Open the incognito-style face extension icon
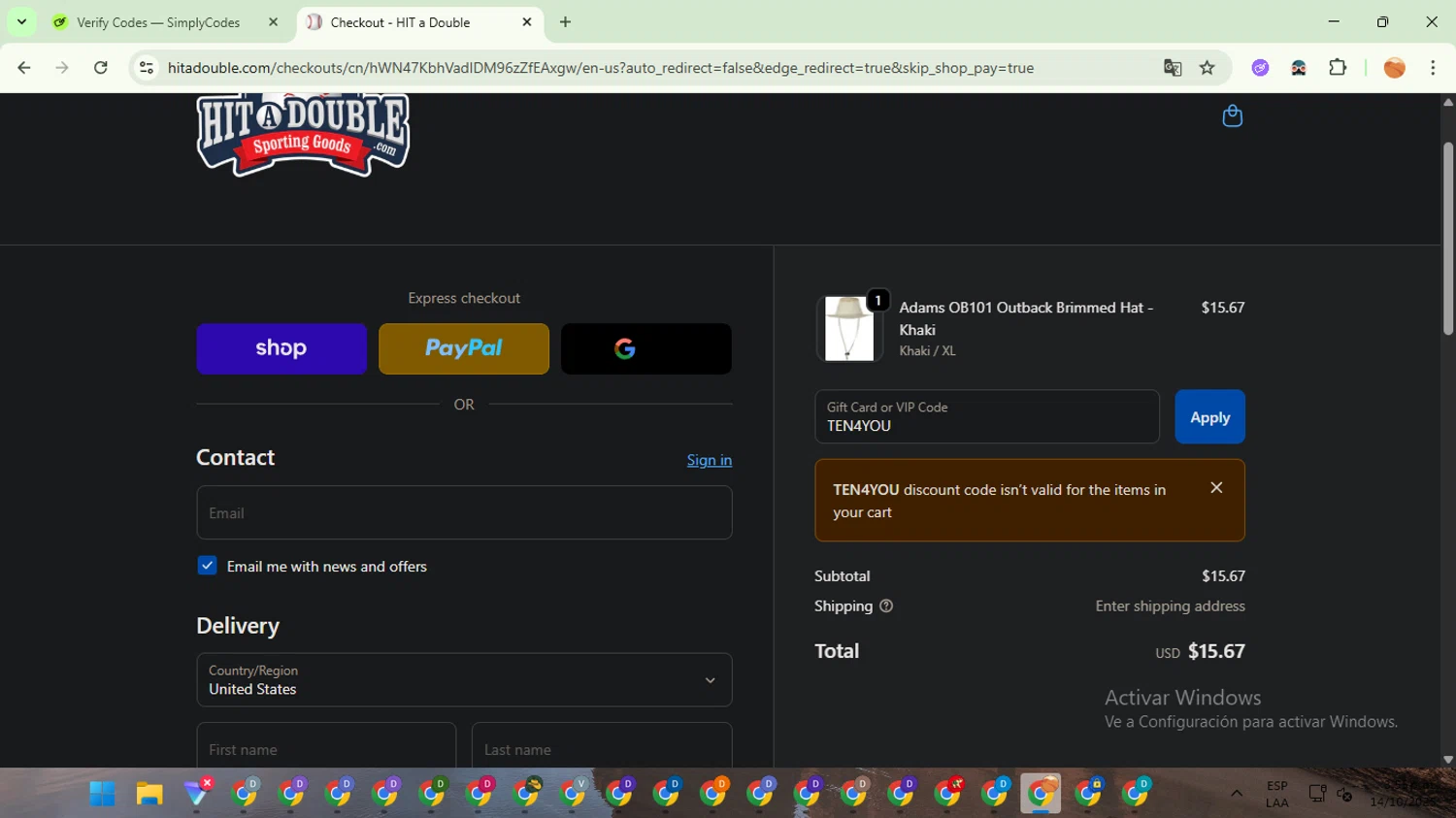Screen dimensions: 1456x818 (1299, 68)
